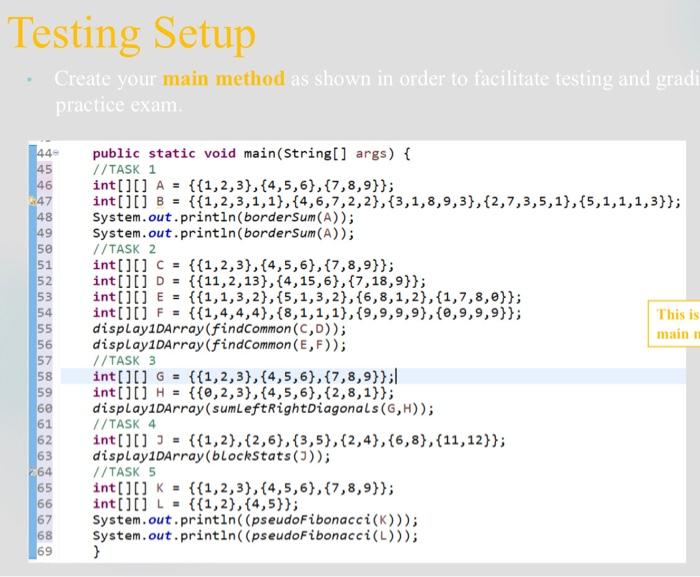The height and width of the screenshot is (577, 700).
Task: Click the sumLeftRightDiagonals(G,H) call
Action: pos(263,409)
